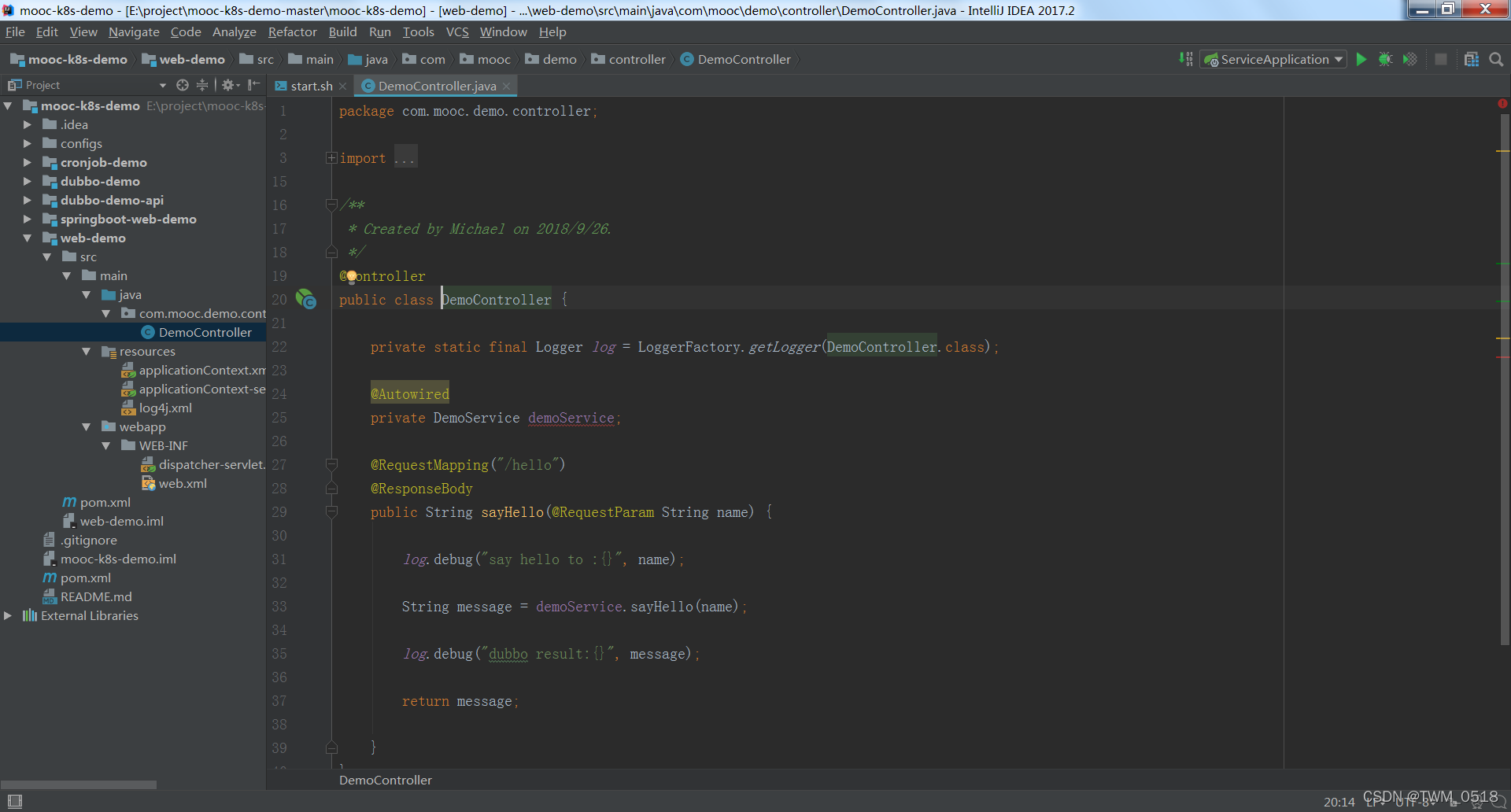This screenshot has height=812, width=1511.
Task: Expand External Libraries node
Action: tap(8, 615)
